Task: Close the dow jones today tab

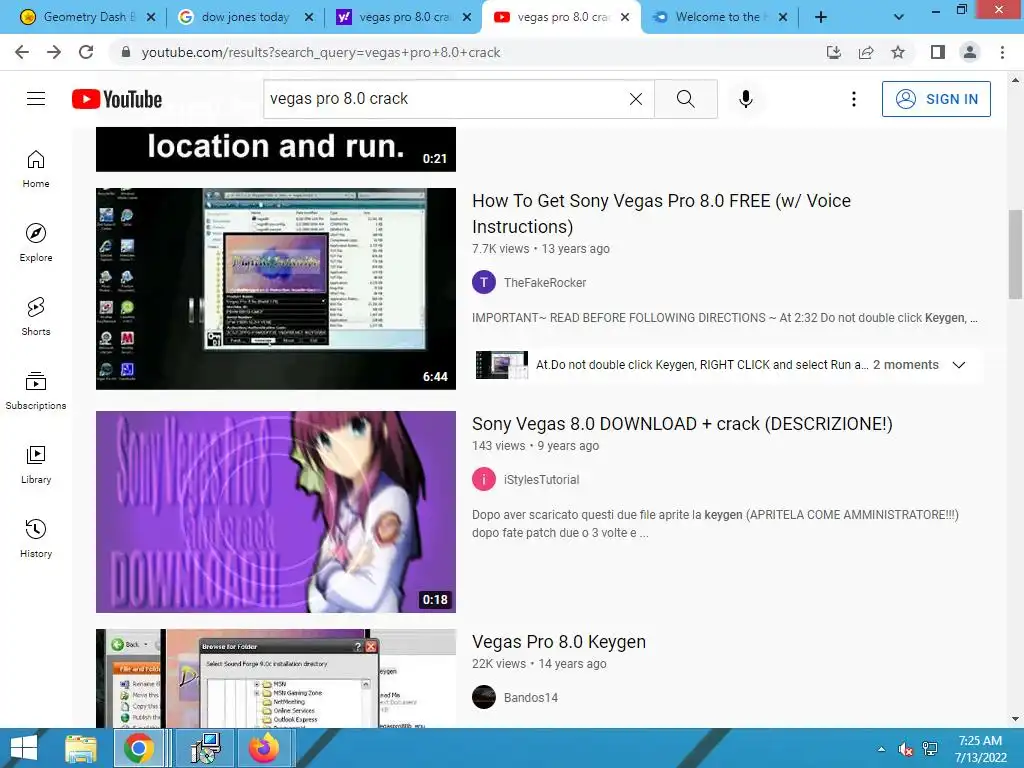Action: tap(309, 17)
